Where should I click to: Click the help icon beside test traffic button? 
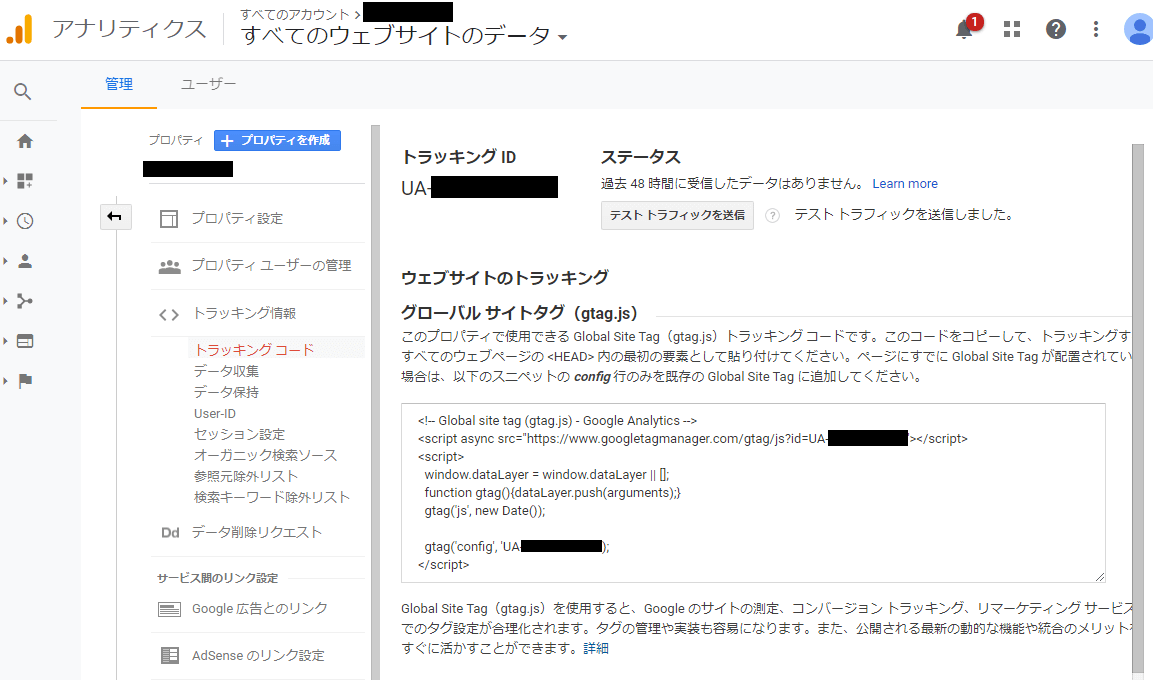tap(772, 215)
